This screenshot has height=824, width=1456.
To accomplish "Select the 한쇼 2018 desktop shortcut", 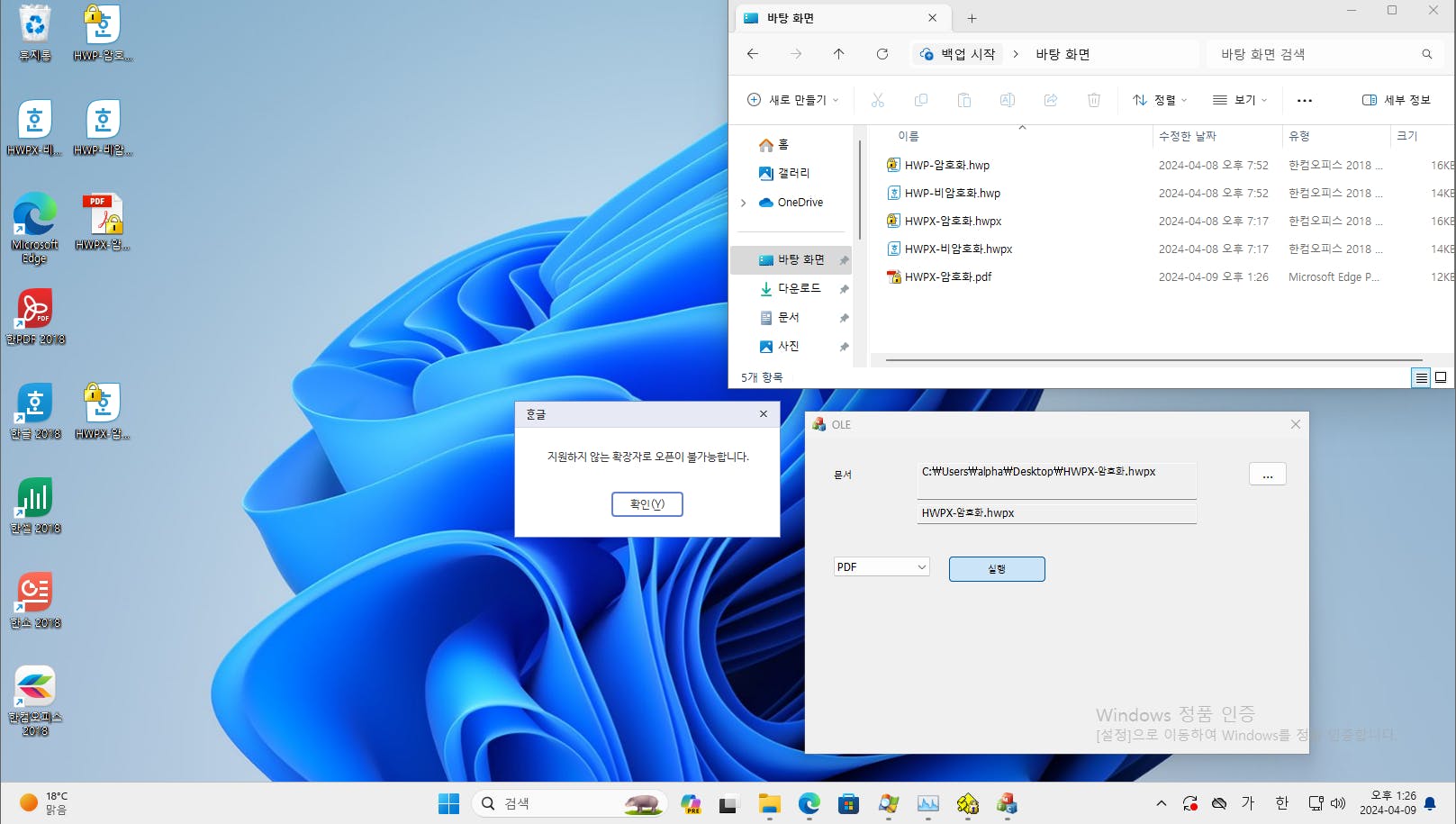I will pos(35,601).
